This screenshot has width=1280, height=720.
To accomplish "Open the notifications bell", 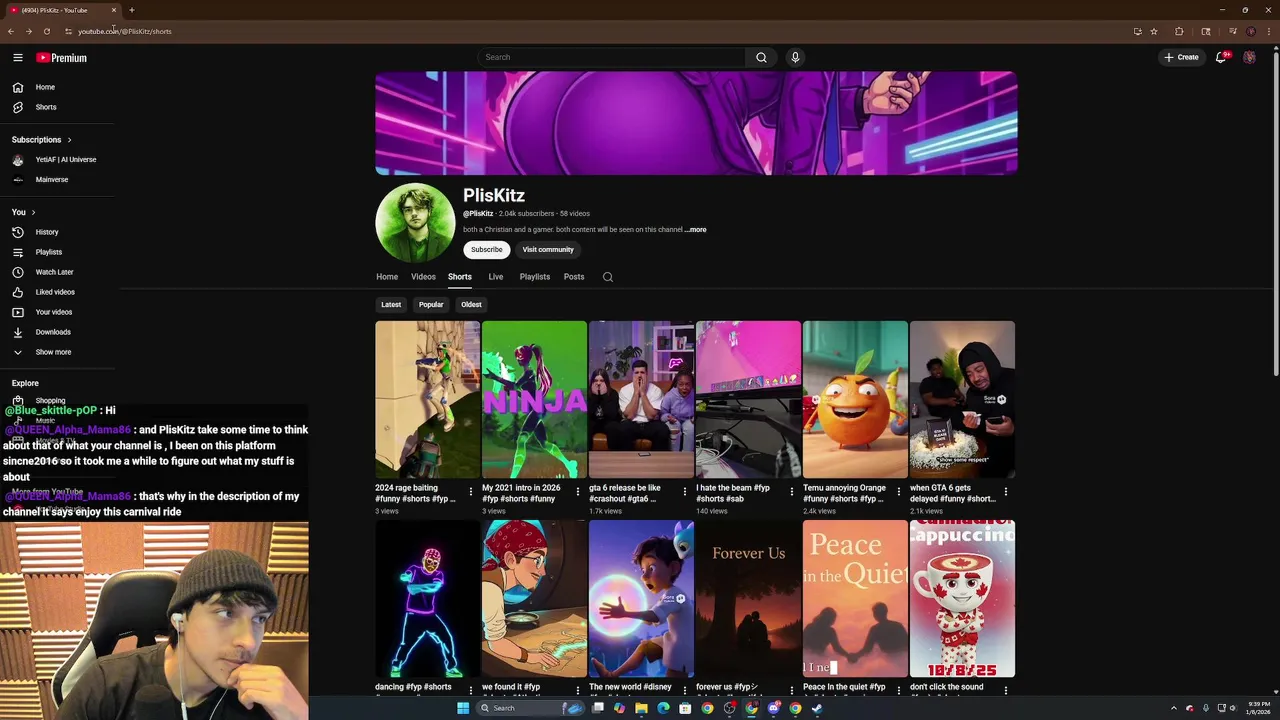I will tap(1221, 57).
